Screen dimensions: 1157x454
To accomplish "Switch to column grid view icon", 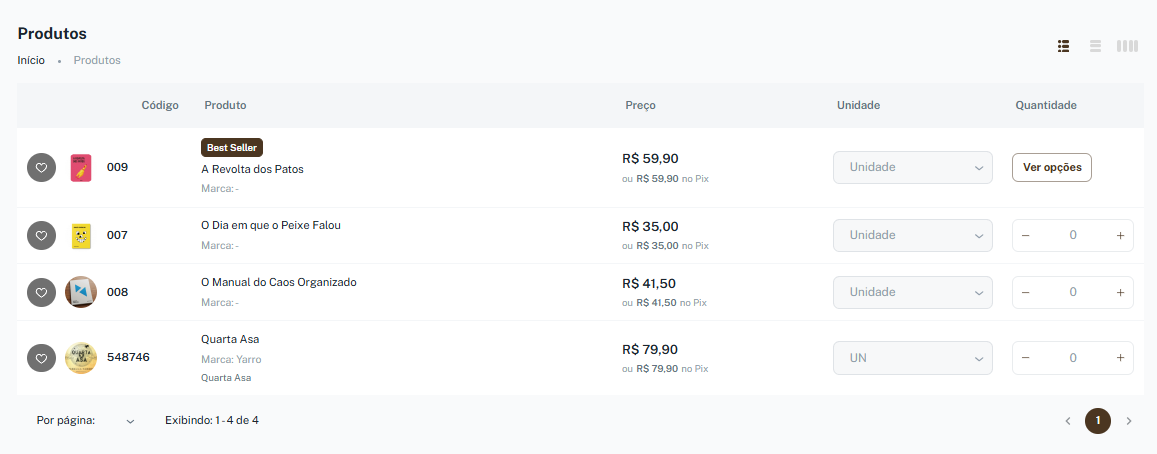I will [1127, 47].
